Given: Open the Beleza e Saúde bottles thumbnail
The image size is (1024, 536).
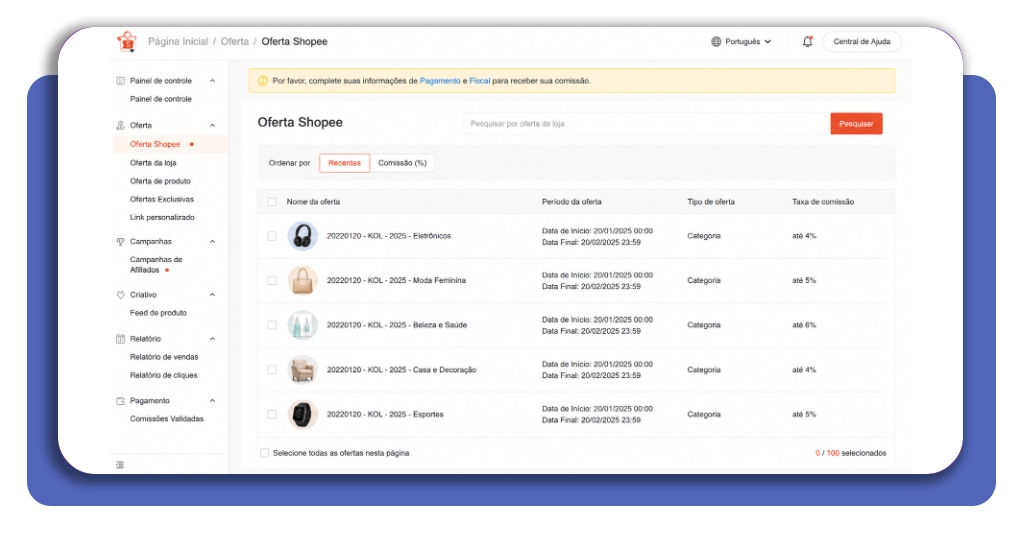Looking at the screenshot, I should [302, 325].
